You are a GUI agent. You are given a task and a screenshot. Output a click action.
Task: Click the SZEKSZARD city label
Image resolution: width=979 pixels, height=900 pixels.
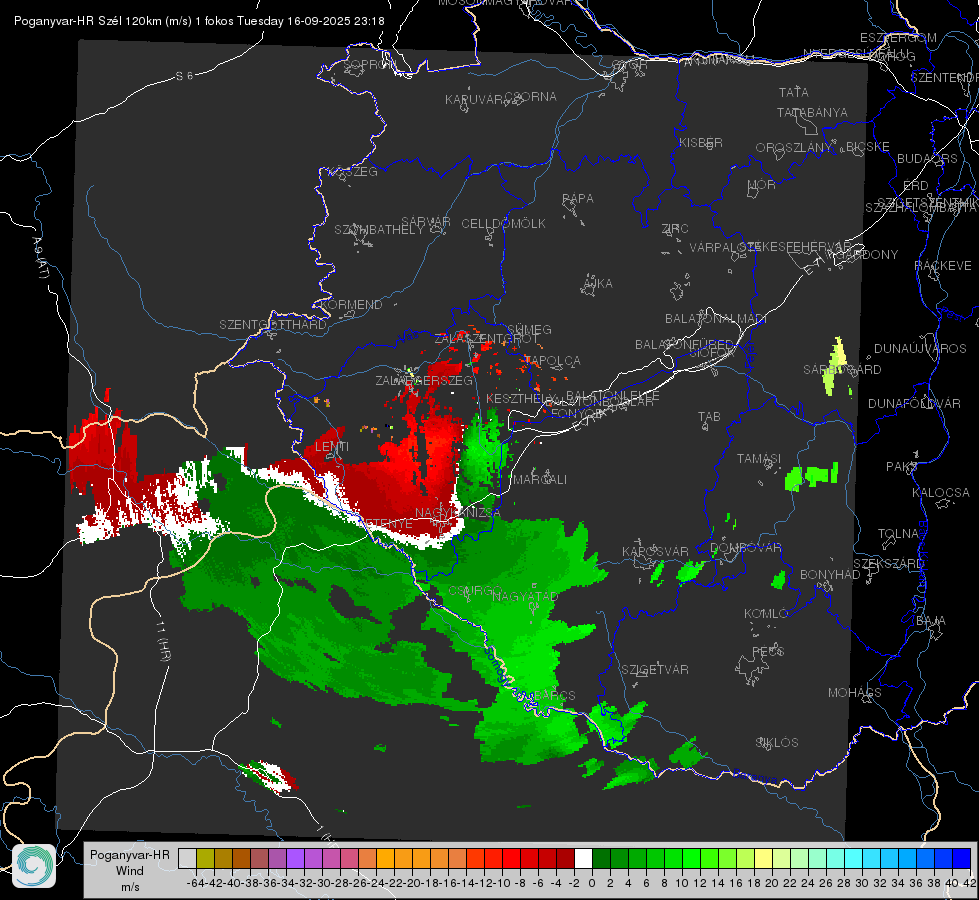tap(888, 564)
